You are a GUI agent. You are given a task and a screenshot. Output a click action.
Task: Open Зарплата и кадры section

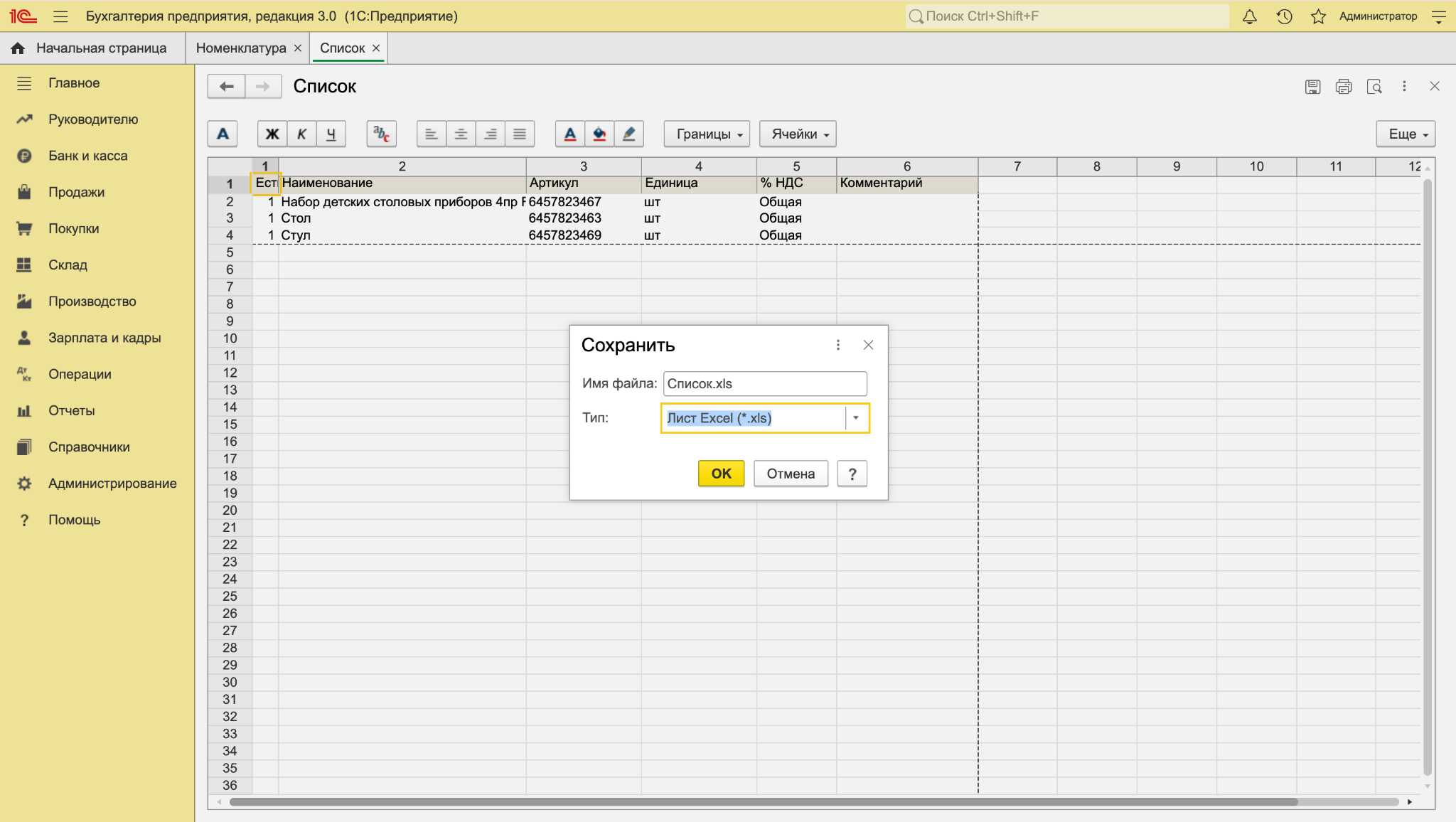coord(105,338)
